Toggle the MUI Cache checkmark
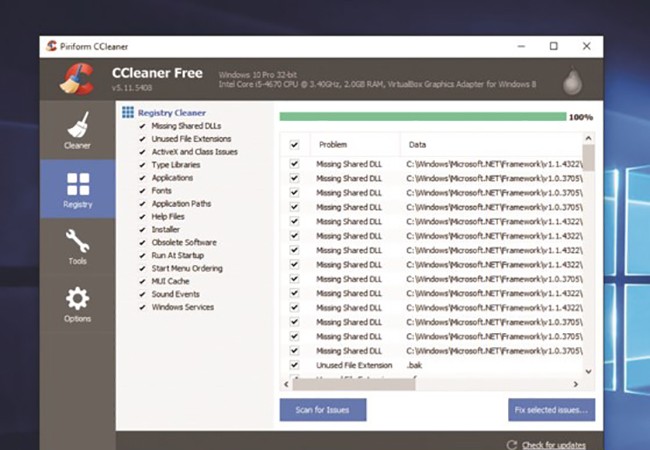This screenshot has height=450, width=650. (x=143, y=281)
